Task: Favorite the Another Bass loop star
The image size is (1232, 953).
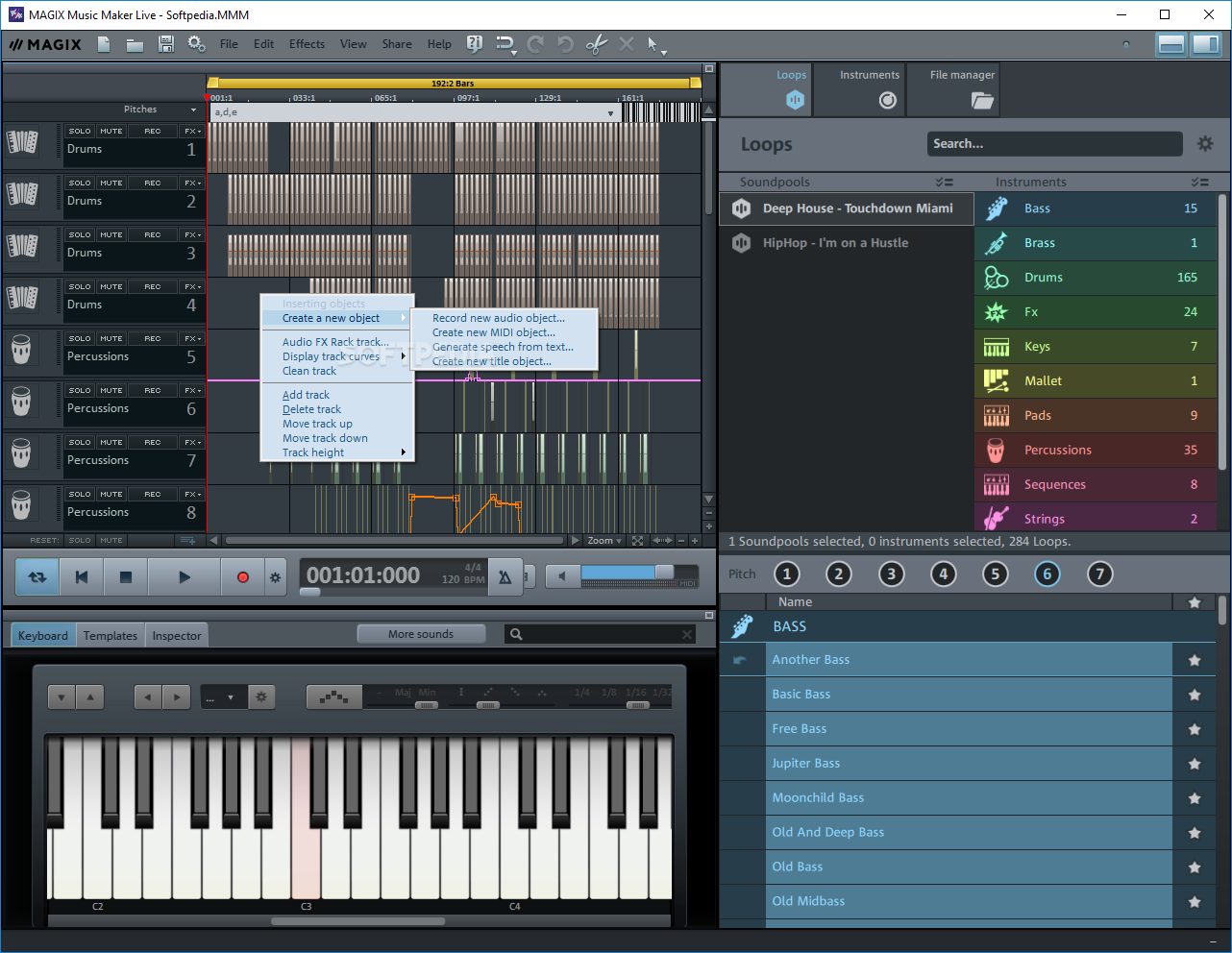Action: point(1195,660)
